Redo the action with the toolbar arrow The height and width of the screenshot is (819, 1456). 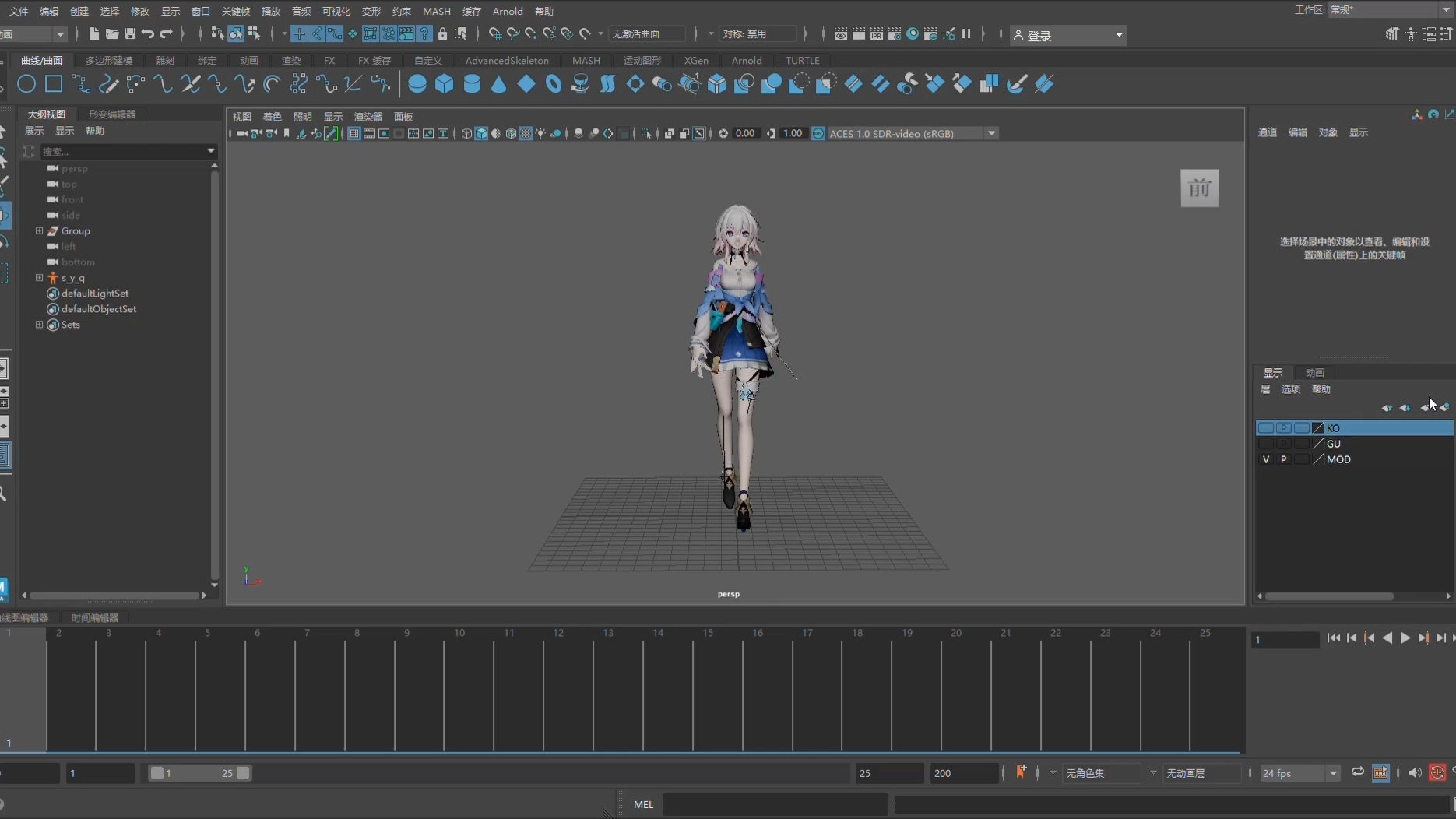coord(166,34)
